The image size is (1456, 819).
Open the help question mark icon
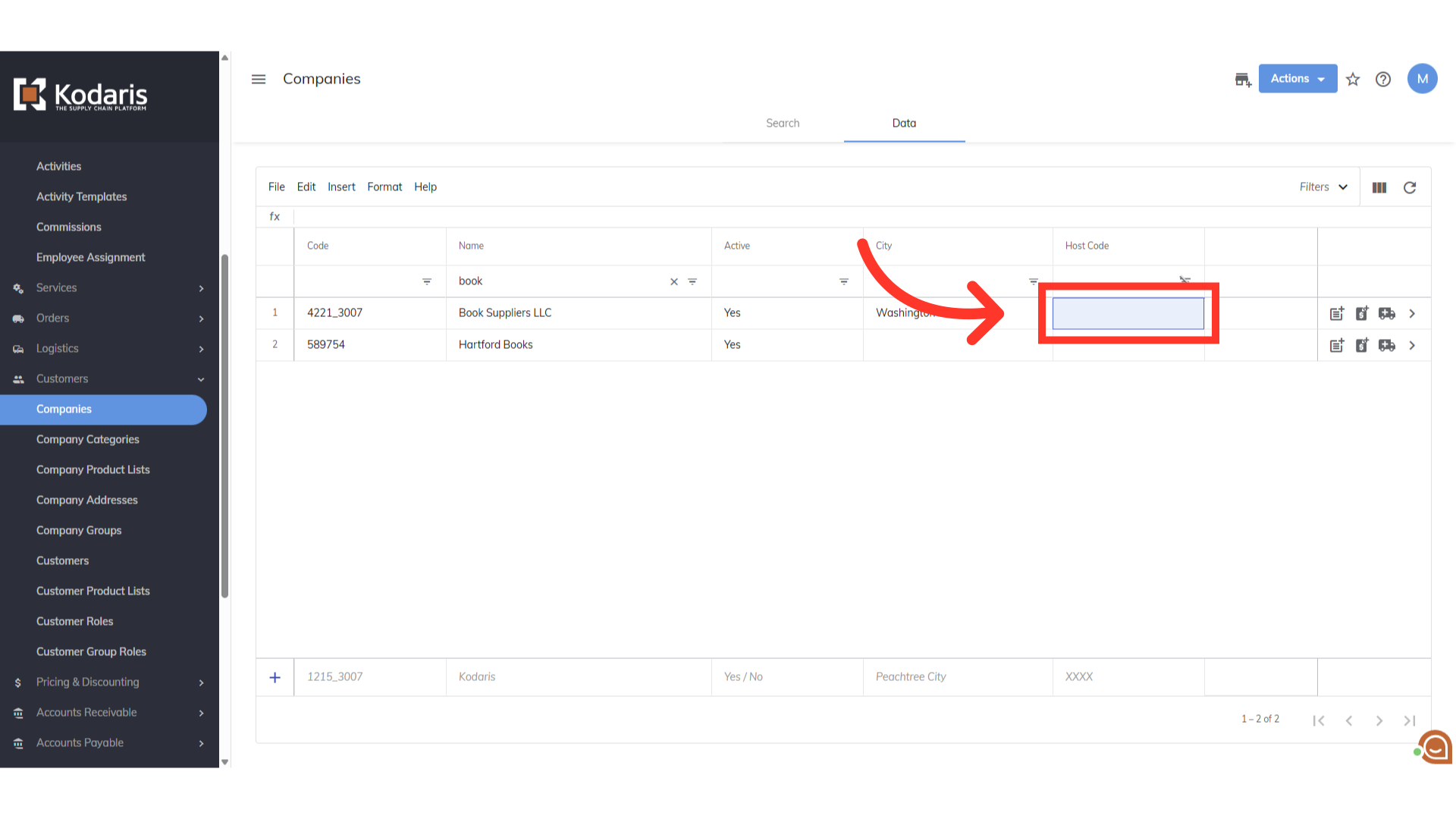(1383, 79)
